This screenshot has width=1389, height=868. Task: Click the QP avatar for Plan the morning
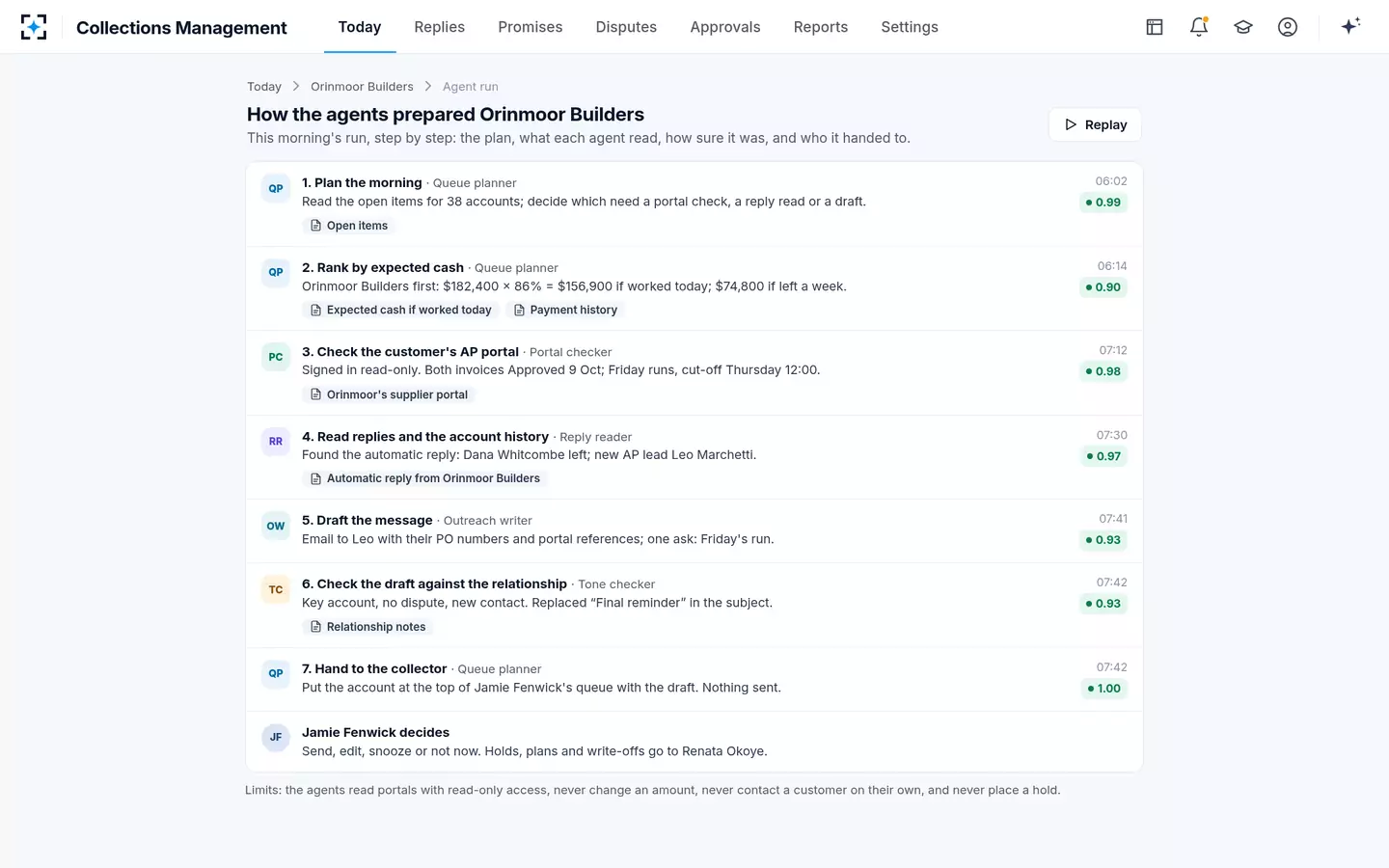click(276, 188)
